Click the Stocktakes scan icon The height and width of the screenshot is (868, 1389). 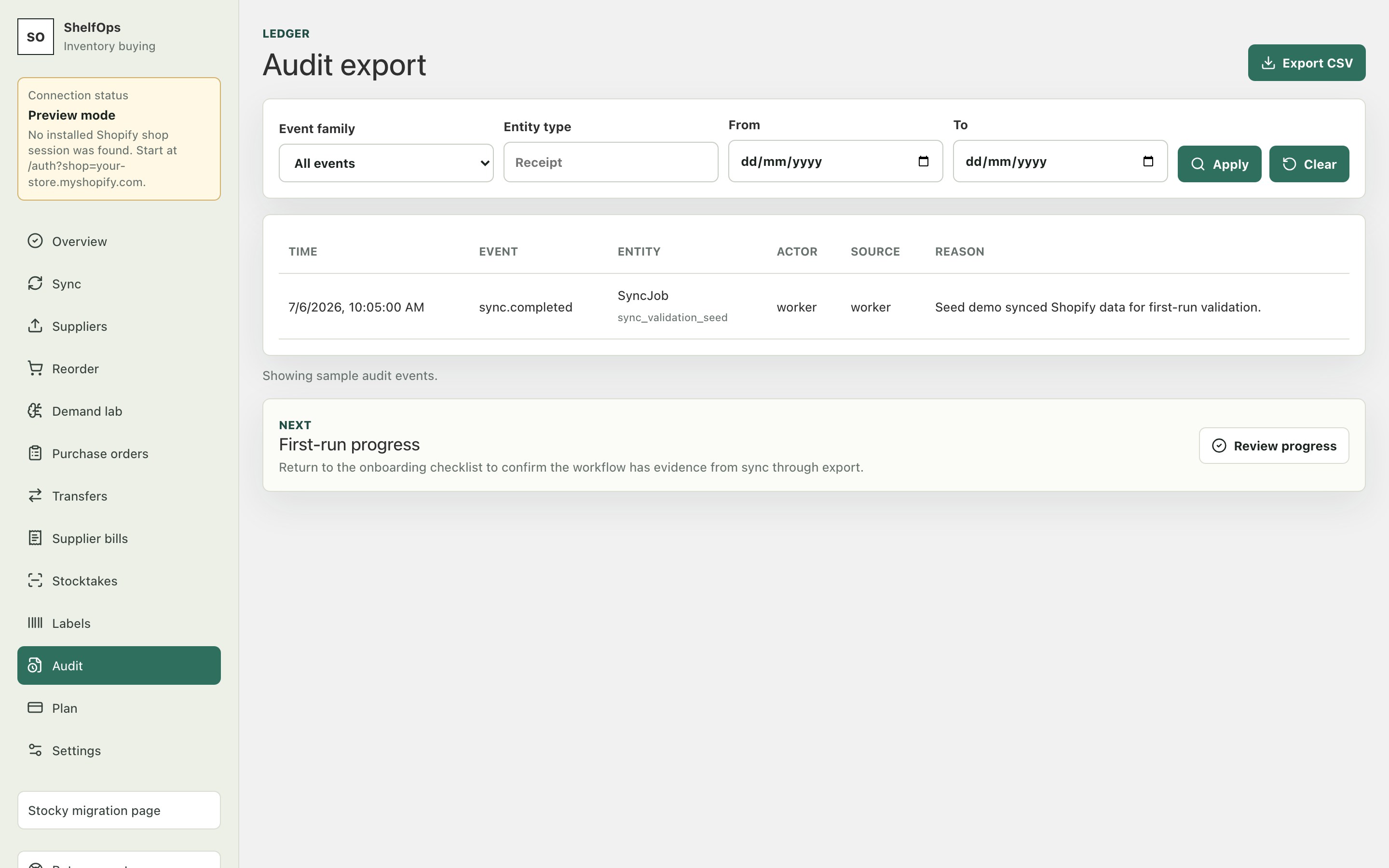point(35,581)
